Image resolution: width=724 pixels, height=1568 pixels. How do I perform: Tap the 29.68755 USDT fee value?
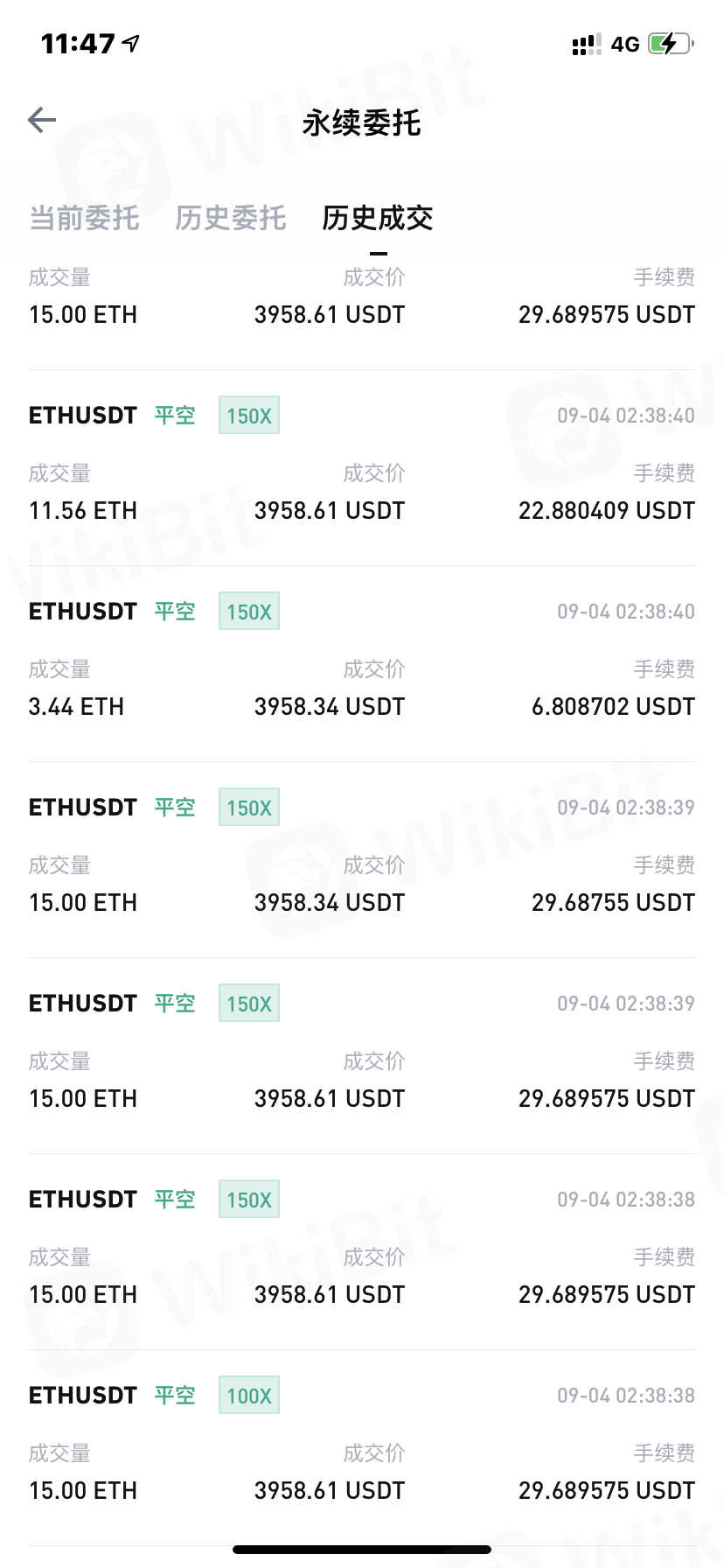613,902
